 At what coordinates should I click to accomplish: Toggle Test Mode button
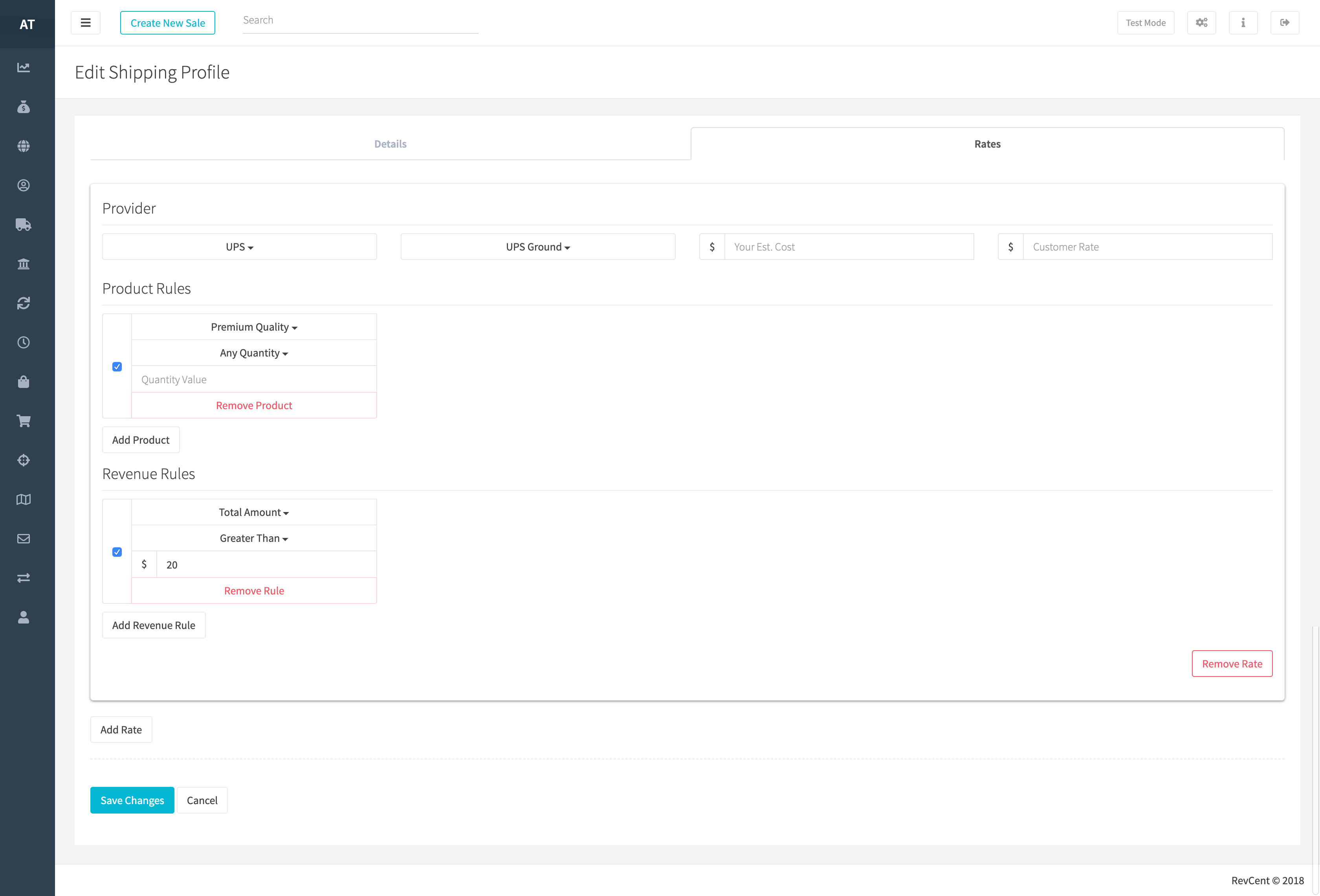(1145, 23)
